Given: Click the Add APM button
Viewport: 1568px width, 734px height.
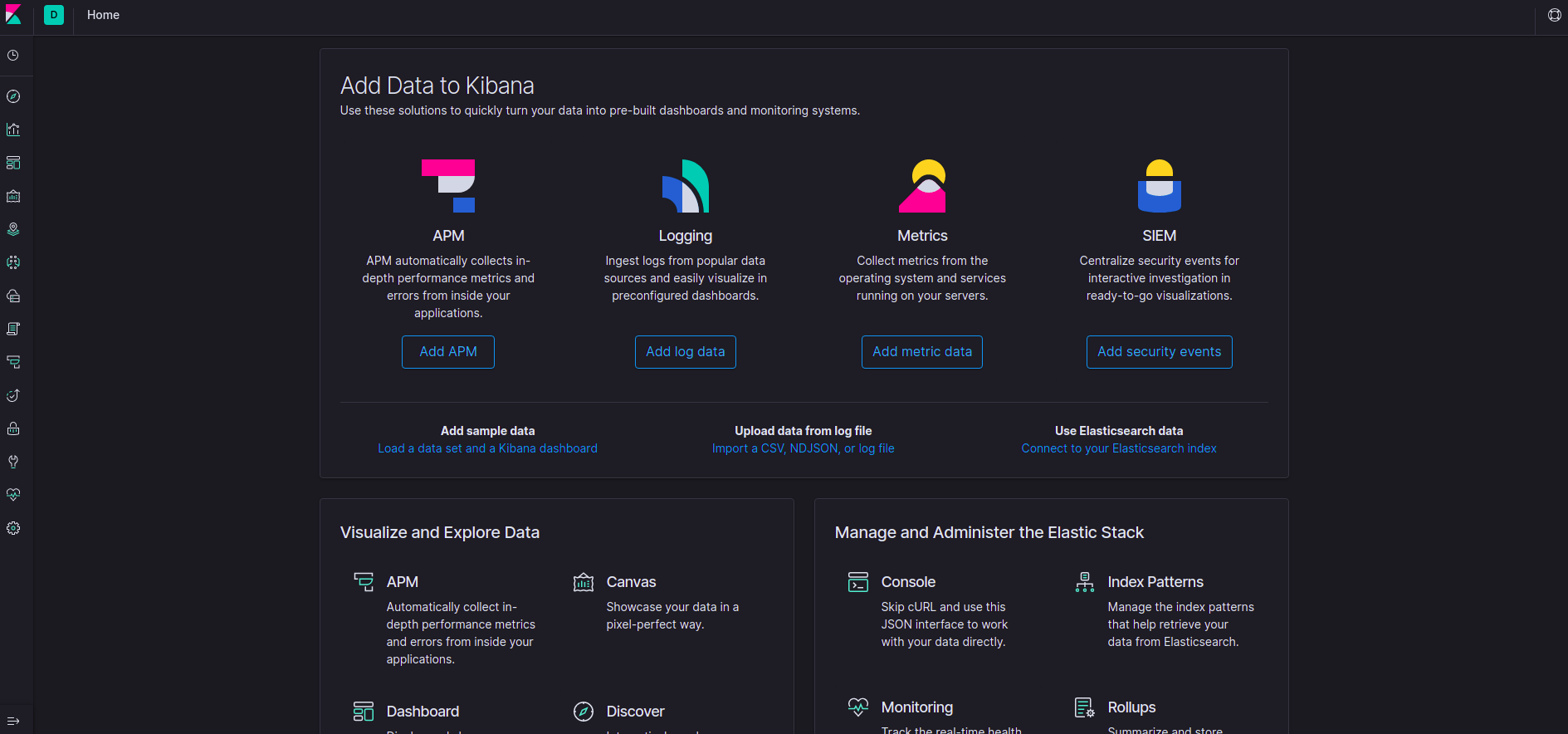Looking at the screenshot, I should click(448, 352).
